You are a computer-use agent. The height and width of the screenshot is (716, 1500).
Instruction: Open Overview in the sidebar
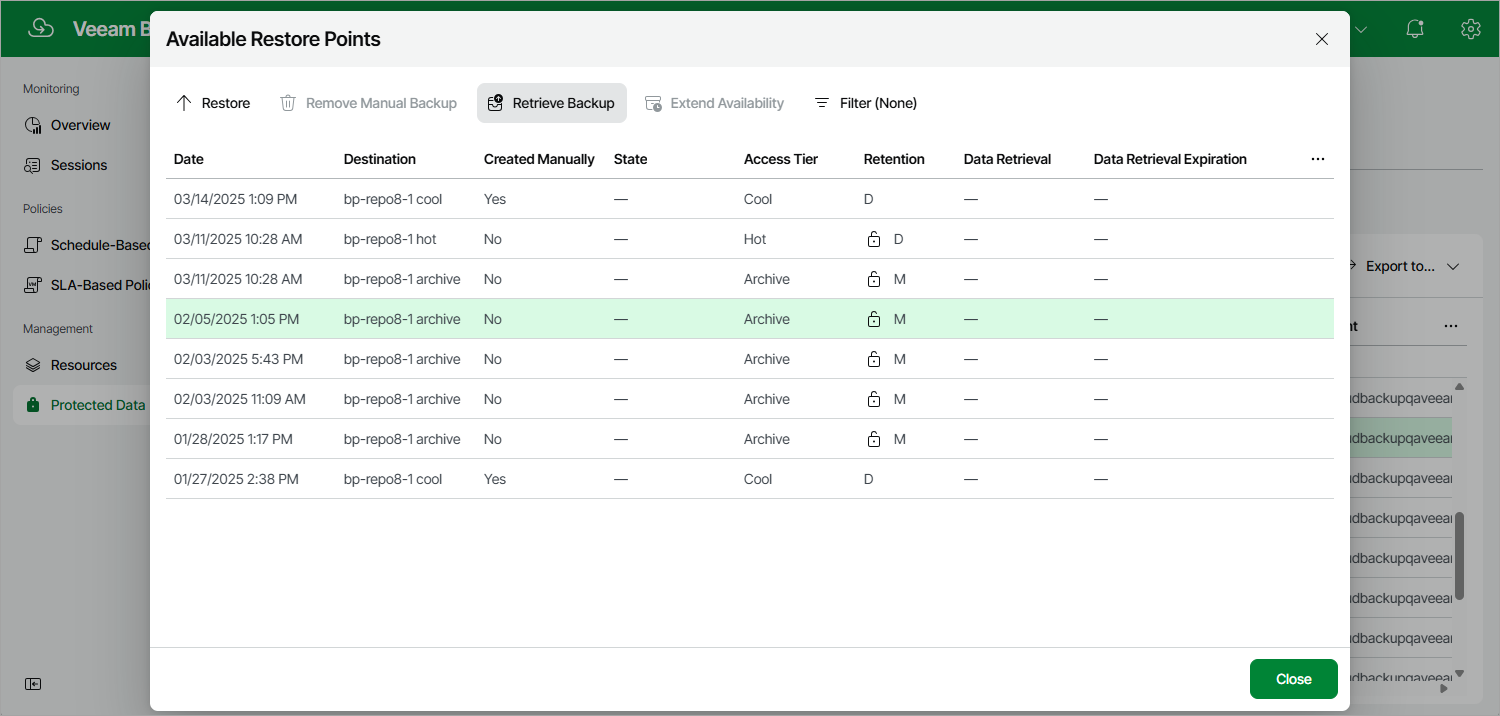click(81, 125)
